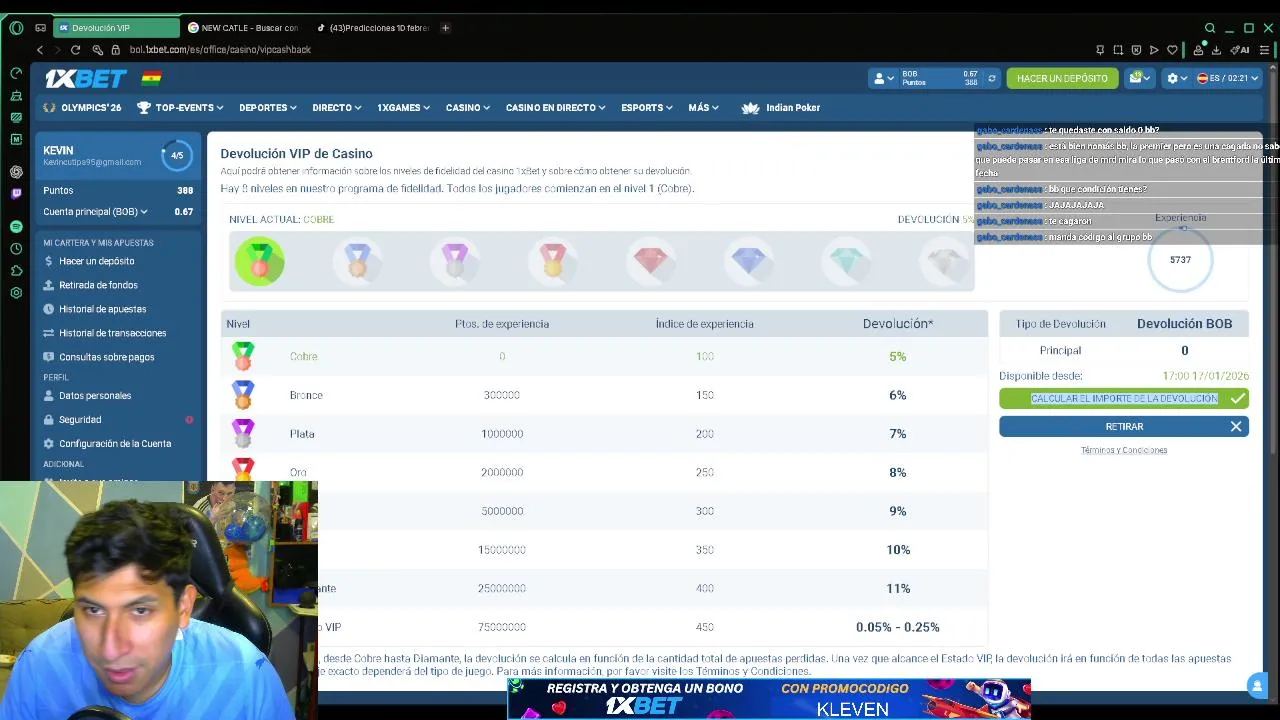
Task: Open the Opera menu icon
Action: [x=16, y=28]
